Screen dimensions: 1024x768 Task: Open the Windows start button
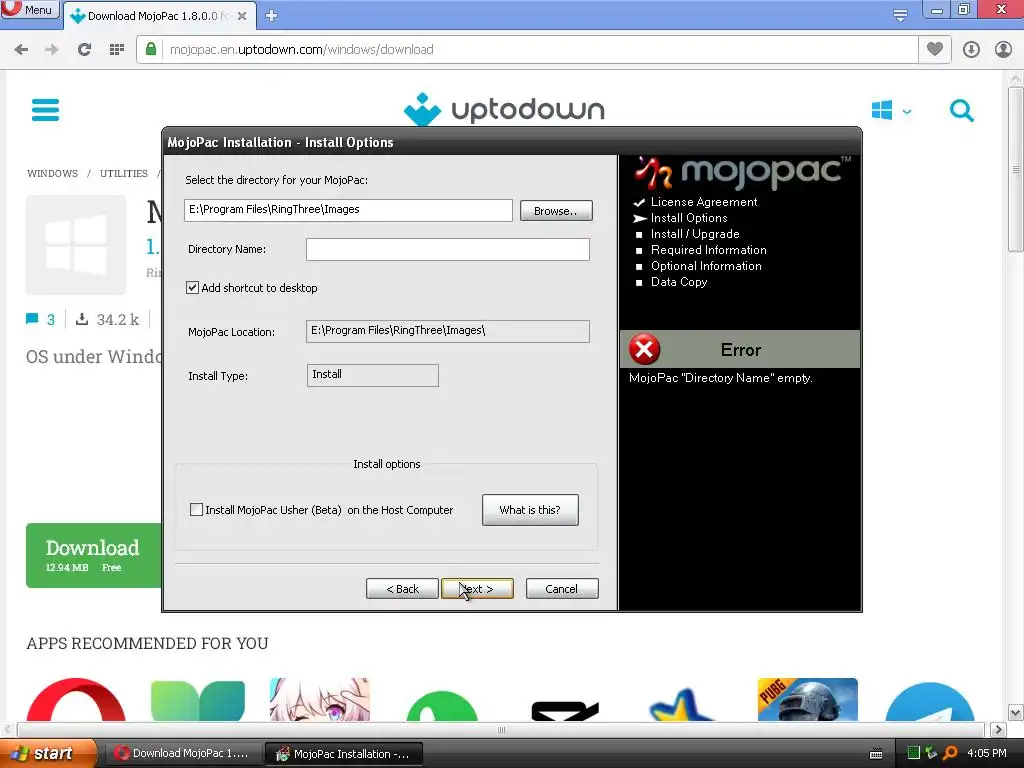pos(47,754)
